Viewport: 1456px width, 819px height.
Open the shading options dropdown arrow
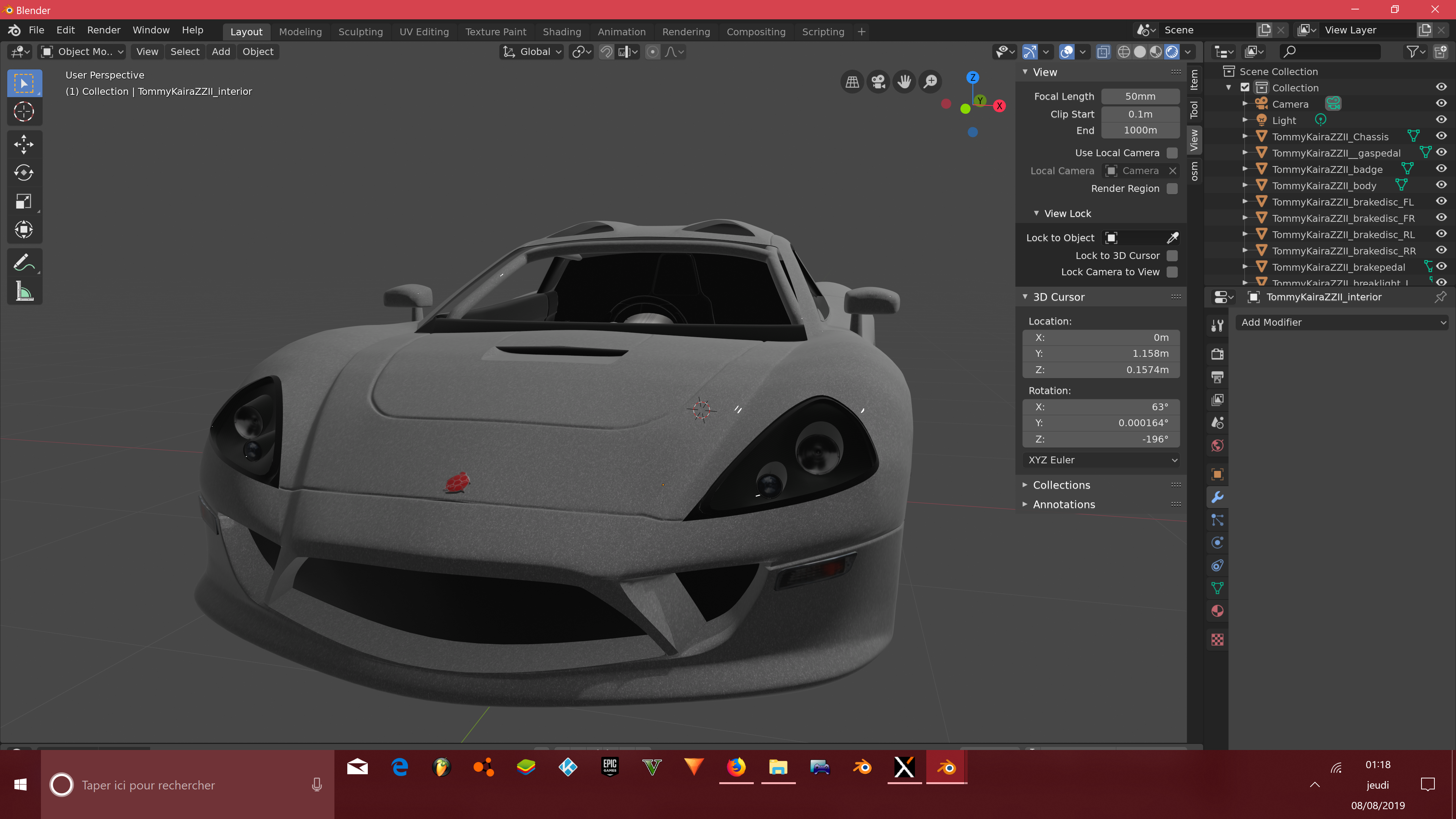(x=1188, y=52)
